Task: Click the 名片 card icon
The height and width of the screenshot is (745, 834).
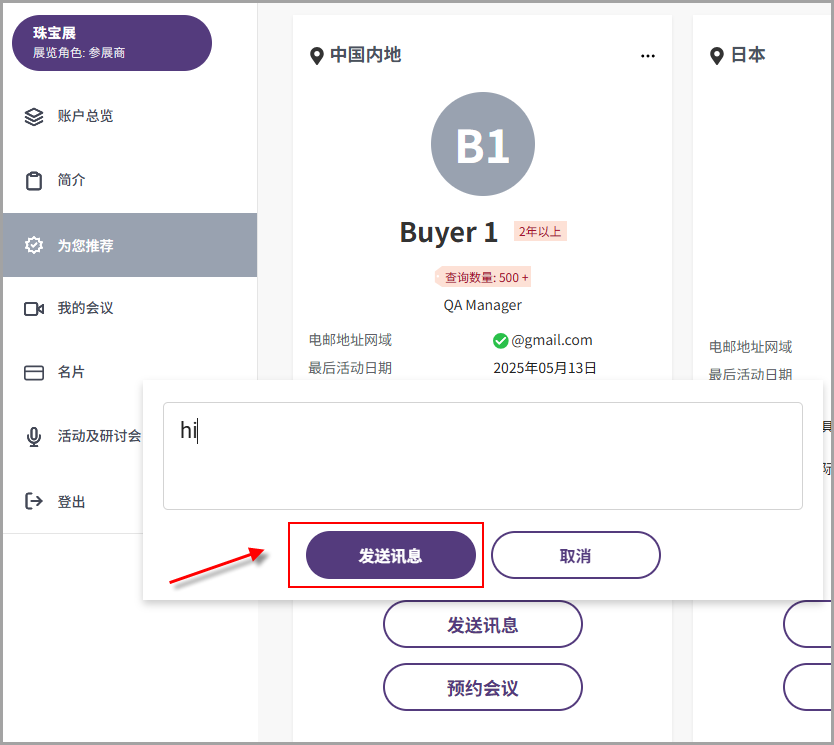Action: [34, 373]
